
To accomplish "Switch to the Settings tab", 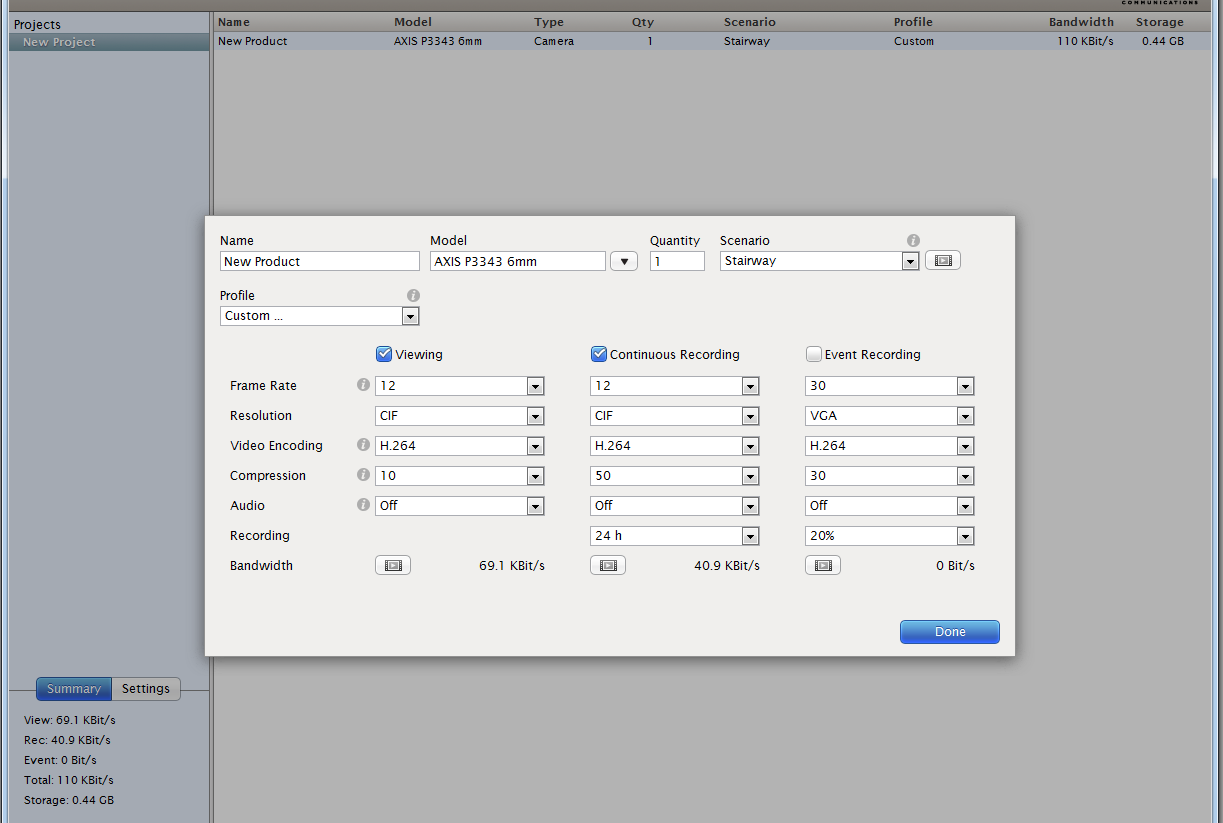I will tap(146, 689).
